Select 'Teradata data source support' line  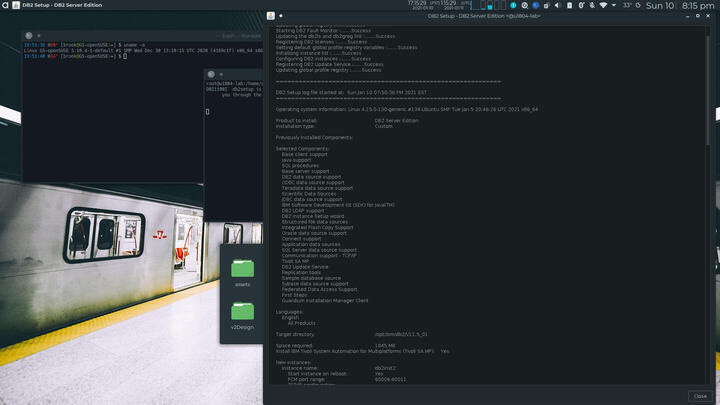coord(317,188)
